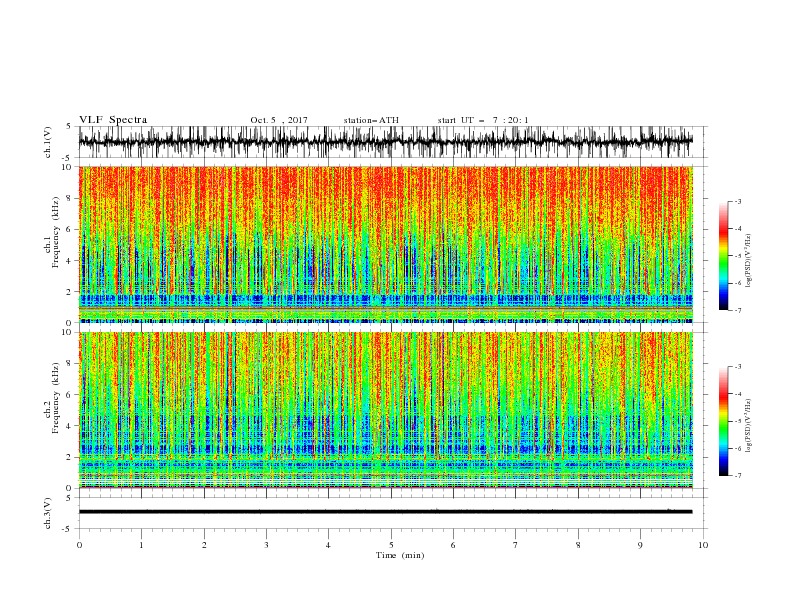Click the "VLF Spectra" plot title
This screenshot has height=612, width=792.
point(113,120)
